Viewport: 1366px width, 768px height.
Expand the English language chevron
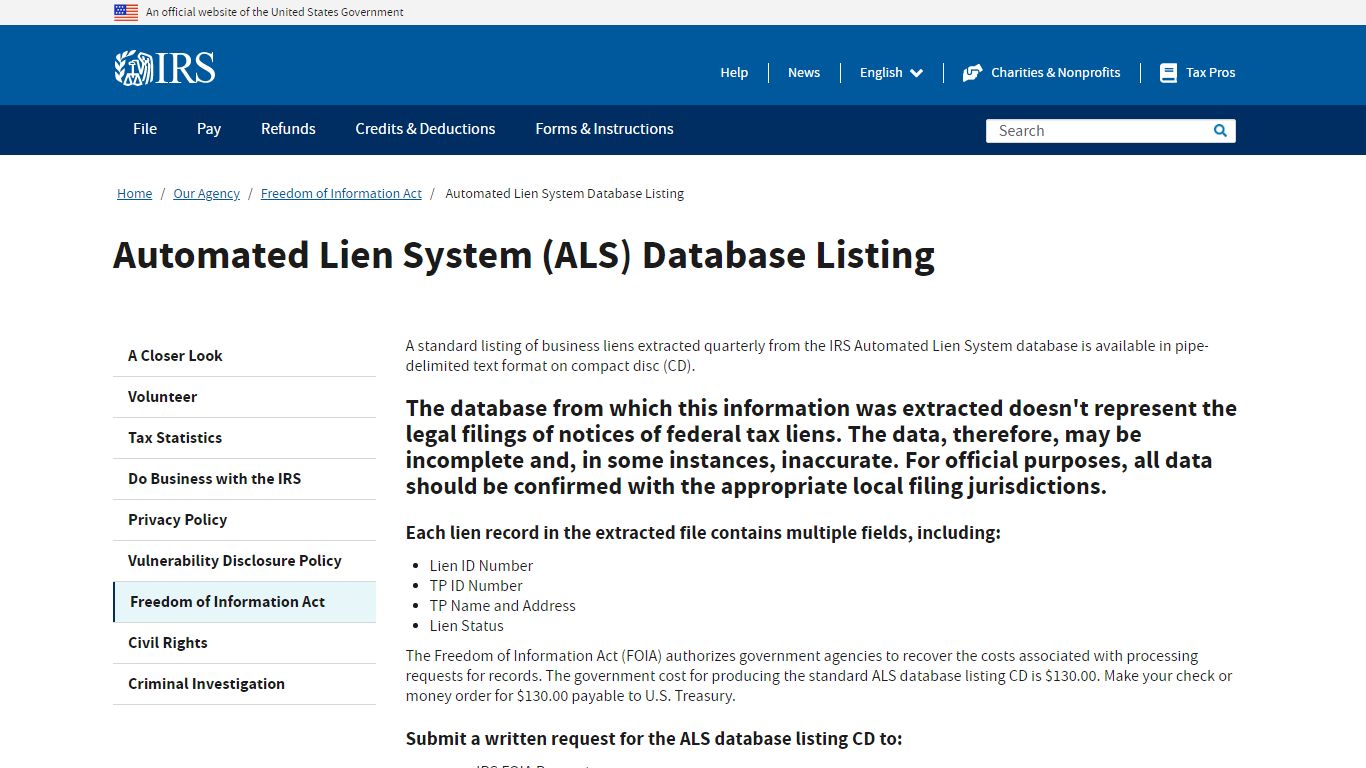coord(917,73)
